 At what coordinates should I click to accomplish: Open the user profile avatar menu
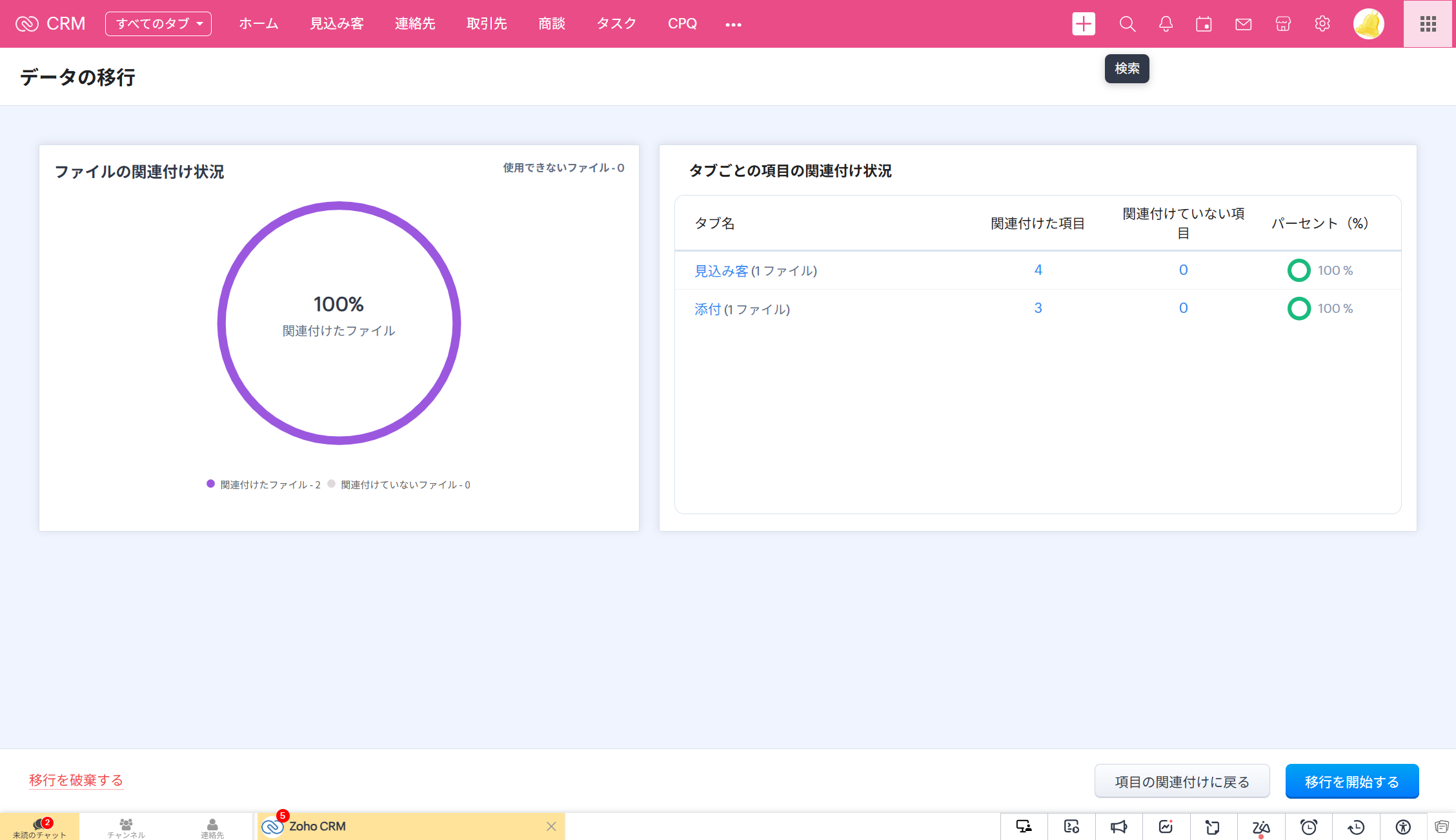pos(1368,25)
